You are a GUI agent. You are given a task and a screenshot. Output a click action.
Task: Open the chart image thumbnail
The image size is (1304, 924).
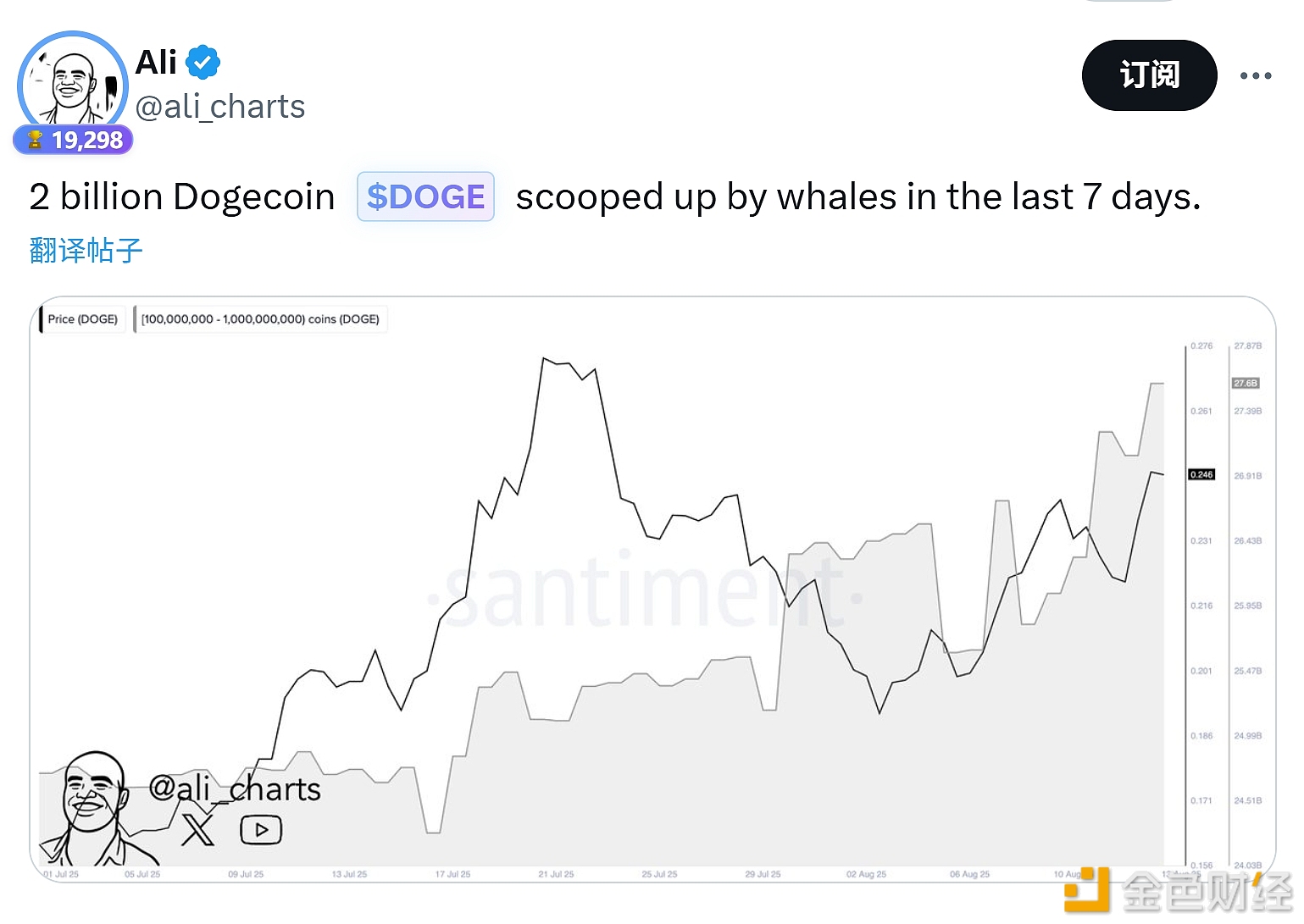(652, 589)
